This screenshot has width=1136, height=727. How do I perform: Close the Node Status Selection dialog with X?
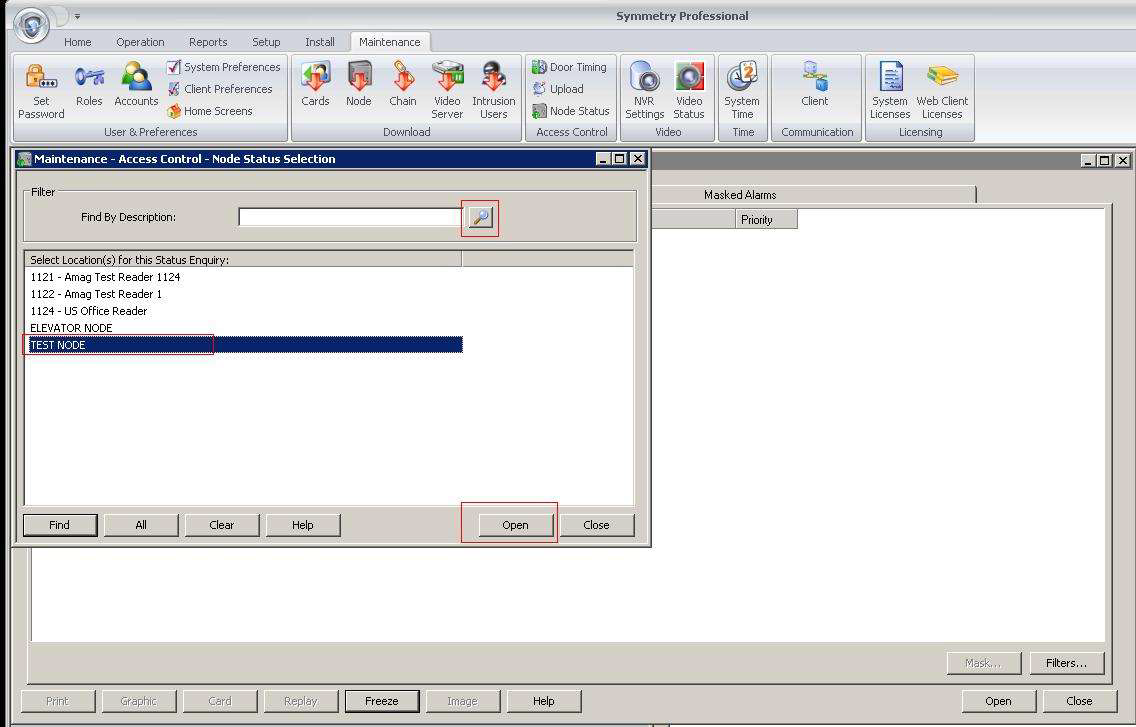click(638, 159)
